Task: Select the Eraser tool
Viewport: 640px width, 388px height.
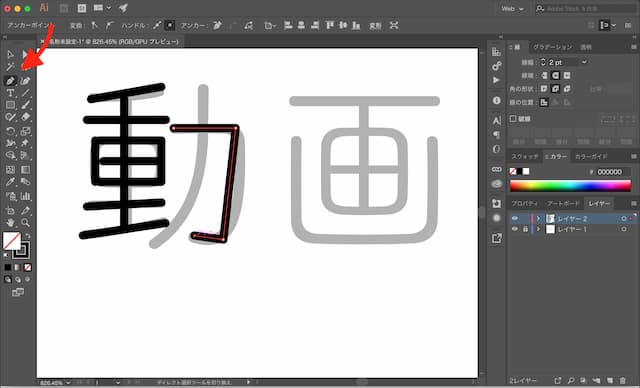Action: (25, 118)
